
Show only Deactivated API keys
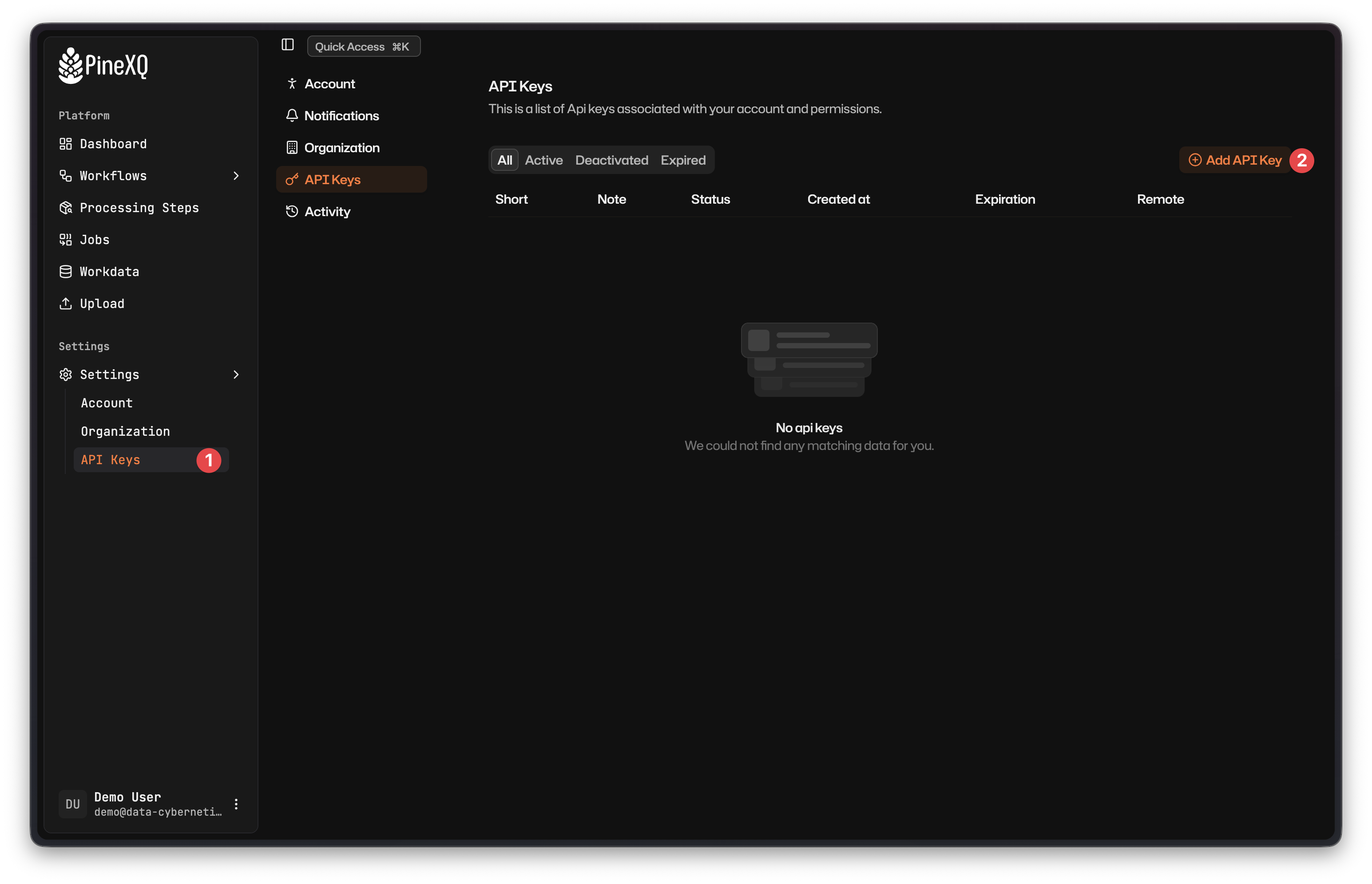(611, 160)
